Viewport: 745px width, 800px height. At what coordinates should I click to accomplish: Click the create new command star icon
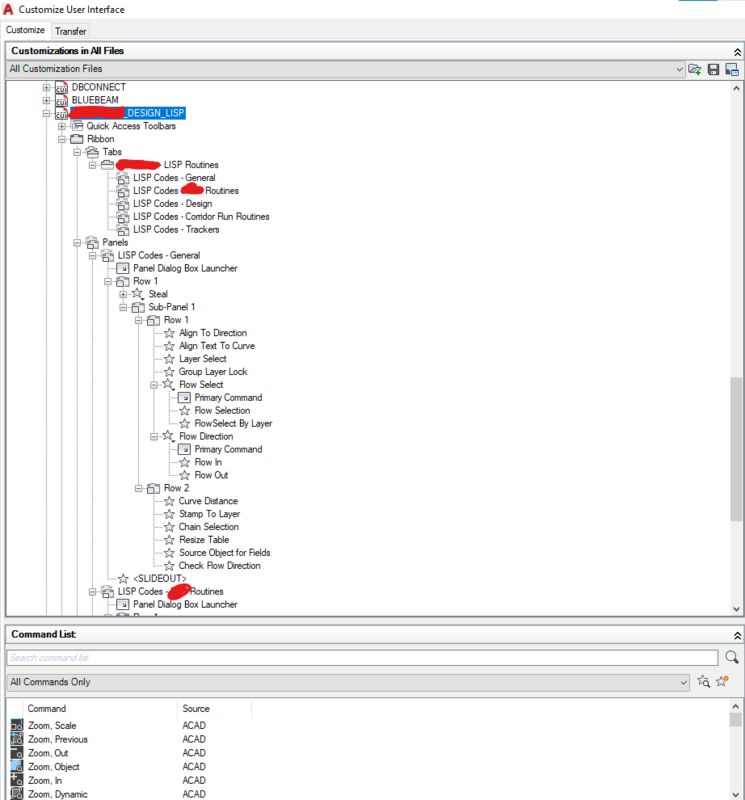click(x=722, y=681)
